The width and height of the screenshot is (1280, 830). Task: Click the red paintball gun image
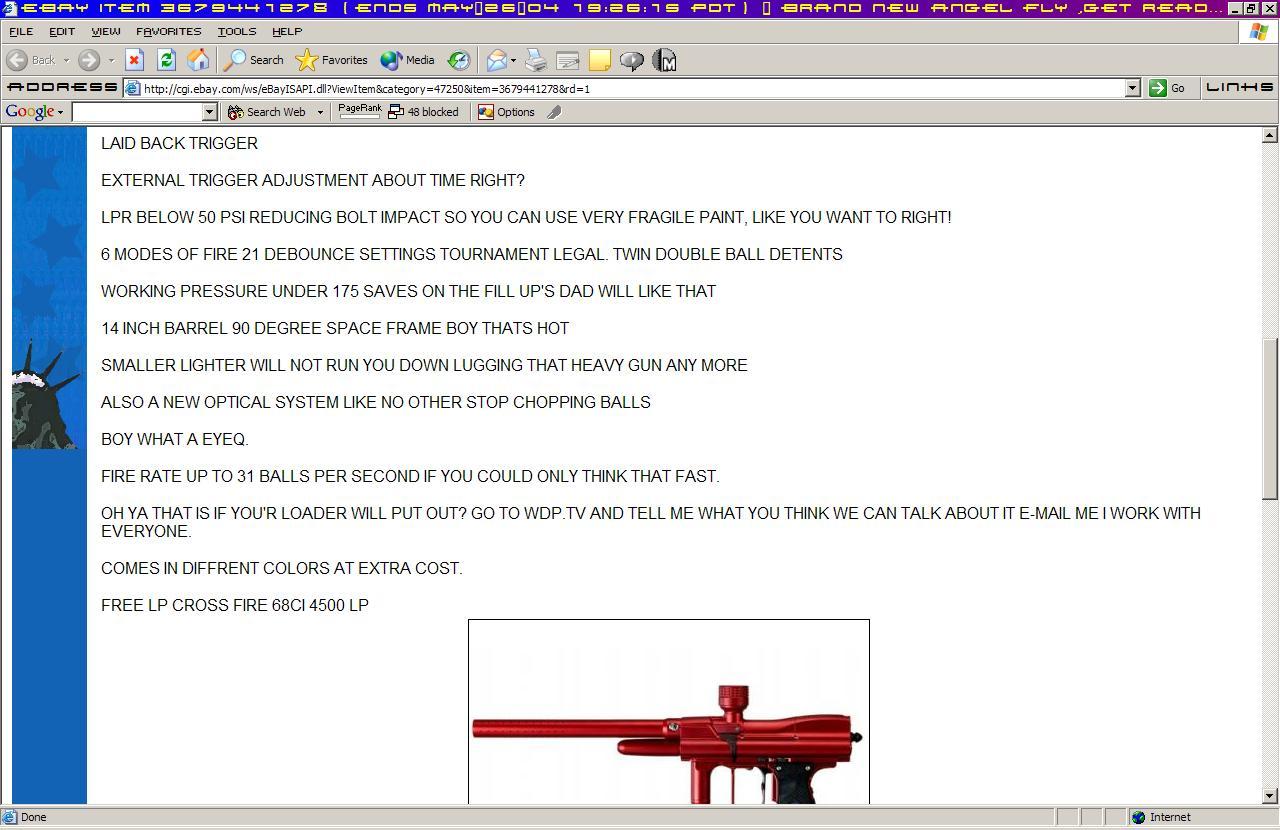tap(669, 712)
